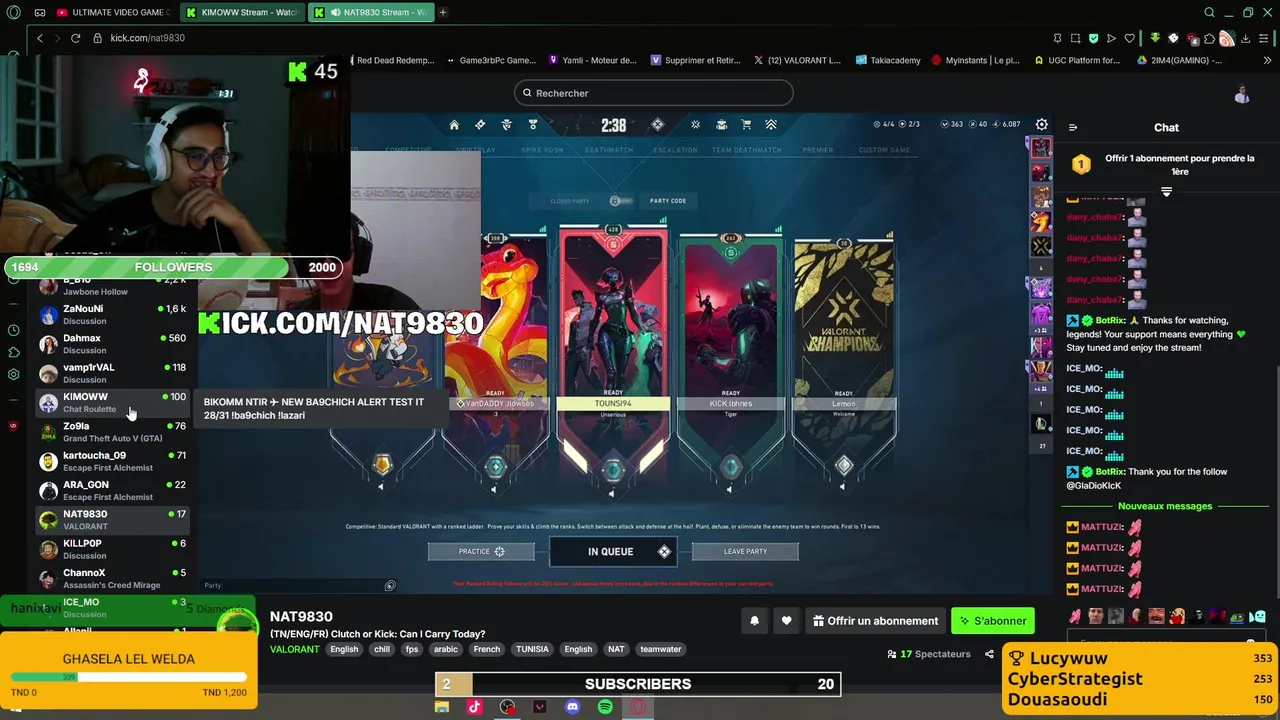Click the site lock icon in address bar

(98, 38)
